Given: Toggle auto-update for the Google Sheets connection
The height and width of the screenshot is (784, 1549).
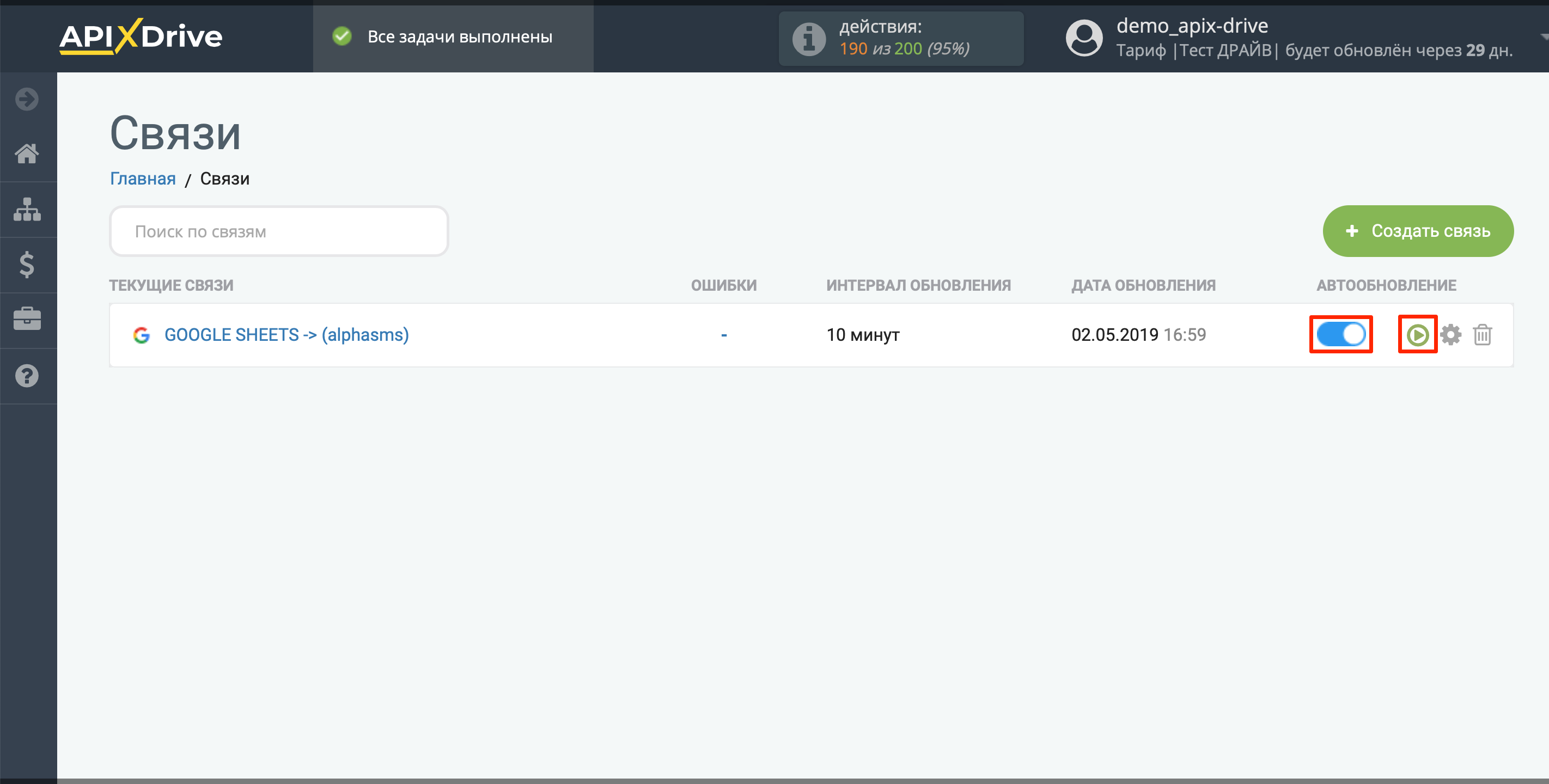Looking at the screenshot, I should point(1341,334).
